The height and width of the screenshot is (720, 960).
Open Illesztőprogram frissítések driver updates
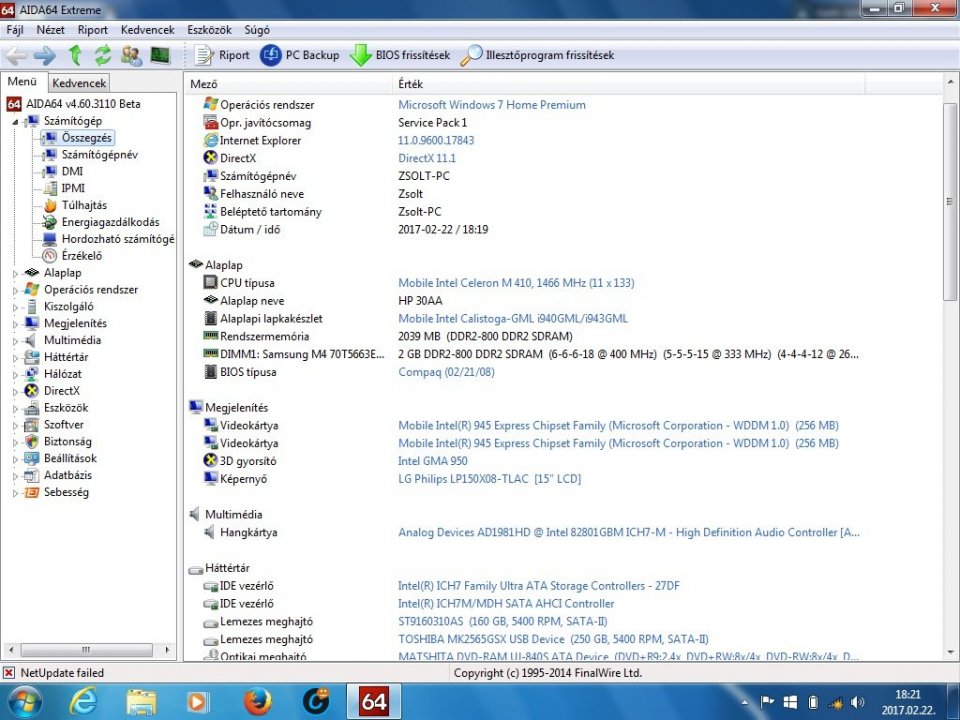coord(537,56)
